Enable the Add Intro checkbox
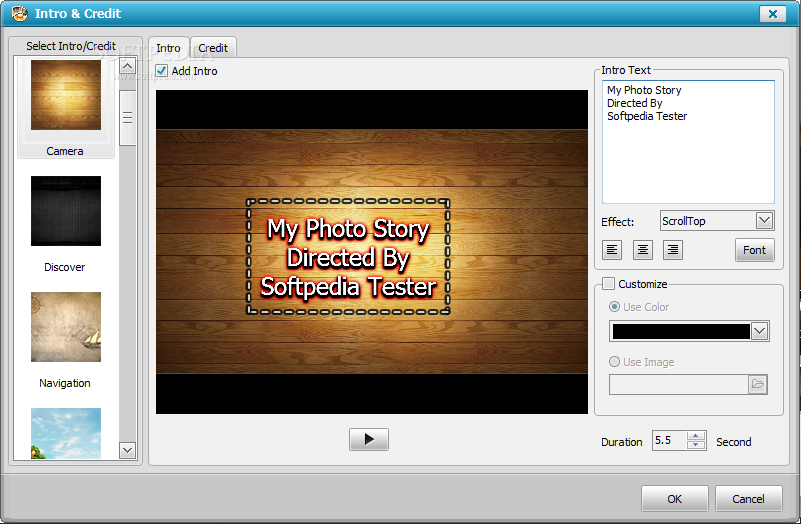This screenshot has height=524, width=801. [x=161, y=70]
